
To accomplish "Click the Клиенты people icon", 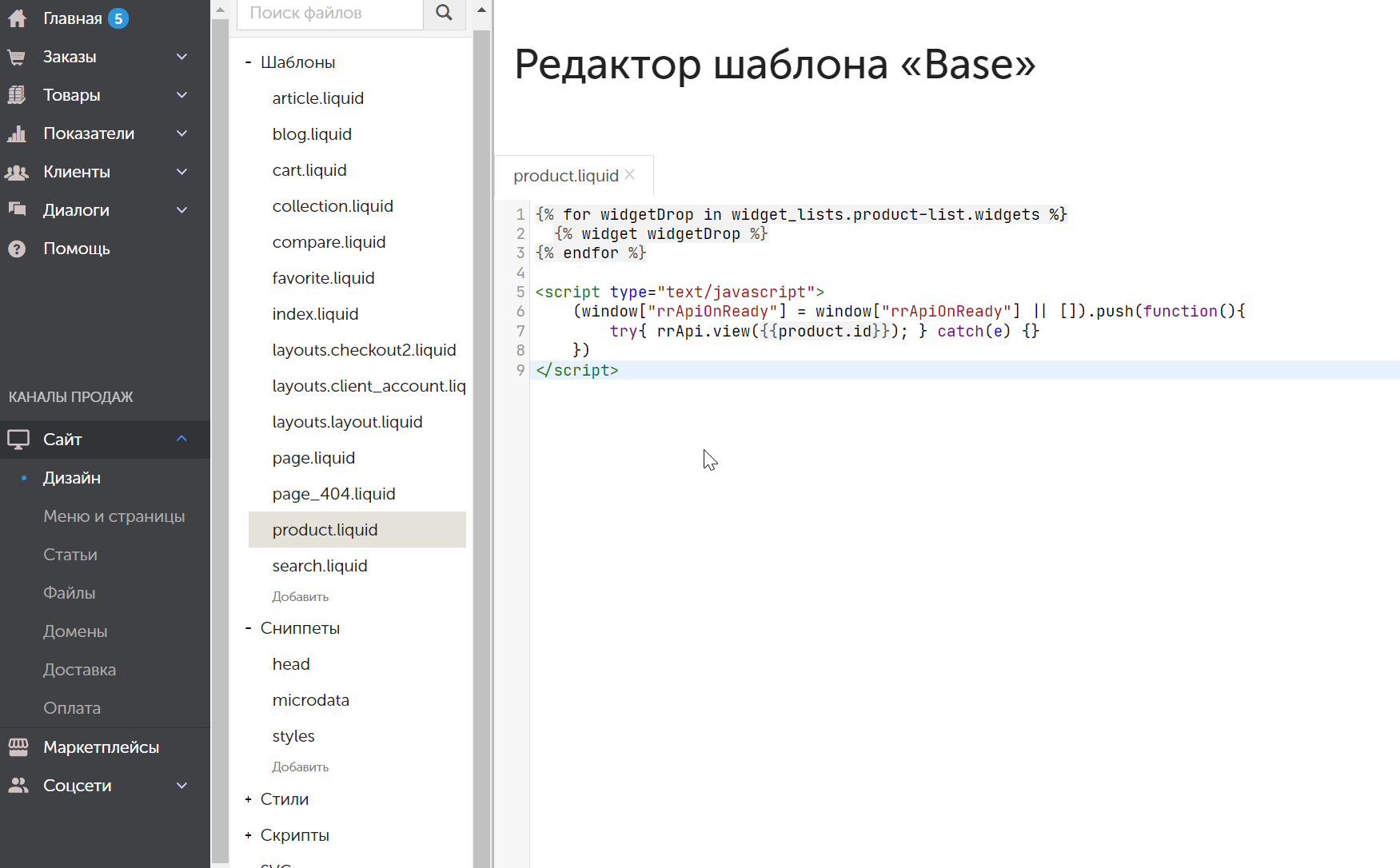I will coord(17,172).
